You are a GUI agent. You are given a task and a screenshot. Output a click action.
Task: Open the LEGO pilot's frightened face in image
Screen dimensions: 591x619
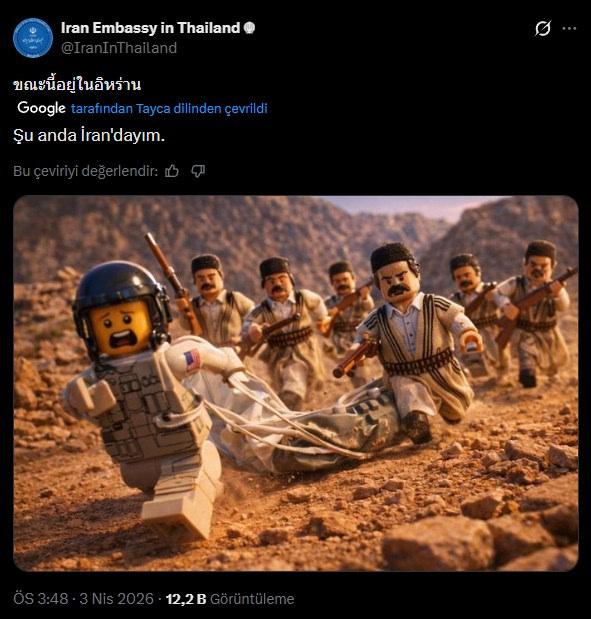tap(120, 327)
